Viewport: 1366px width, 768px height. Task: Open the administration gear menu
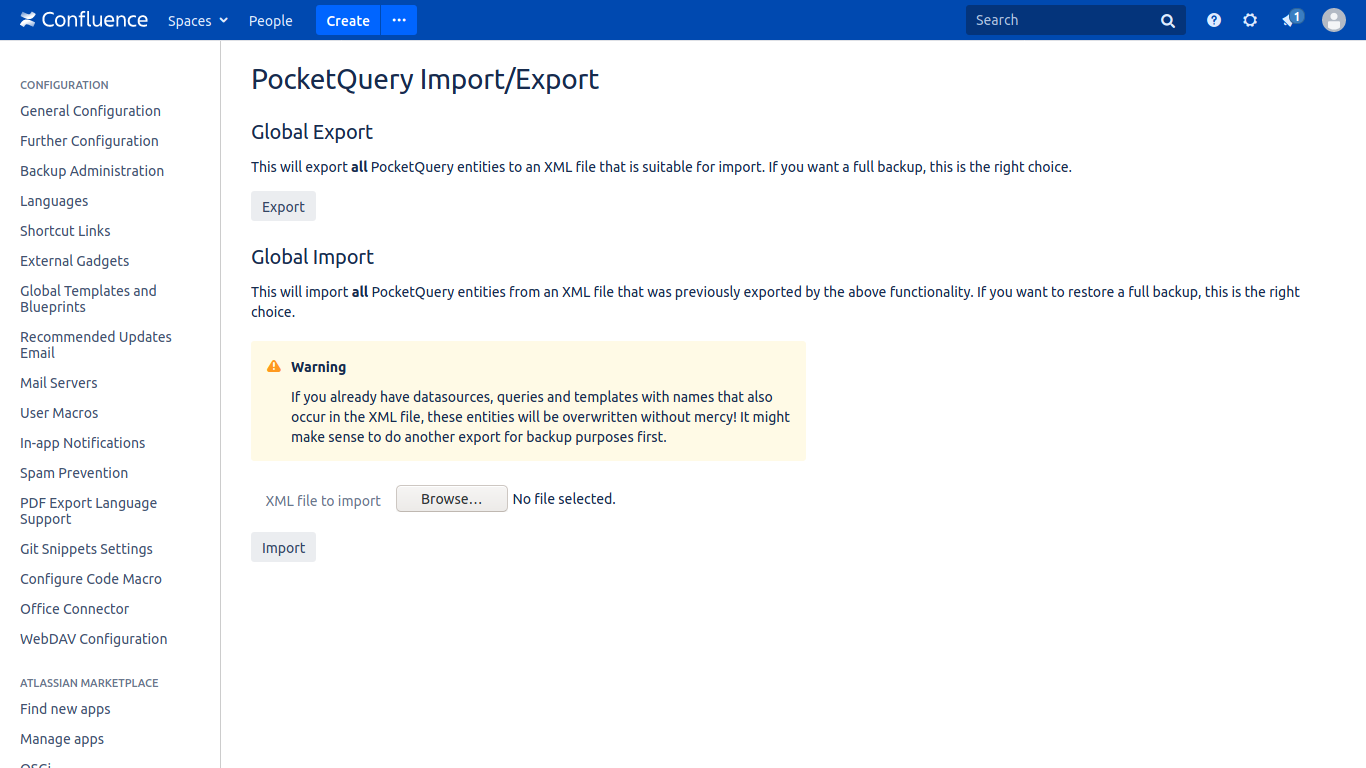[x=1250, y=20]
